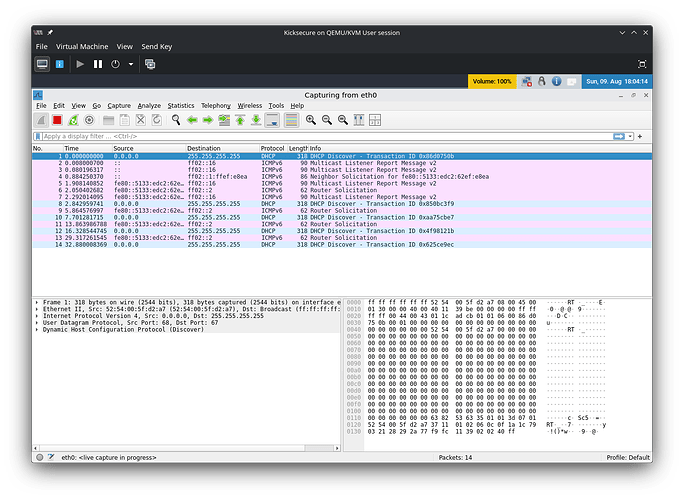Open the Tools menu
The height and width of the screenshot is (500, 684).
coord(276,106)
